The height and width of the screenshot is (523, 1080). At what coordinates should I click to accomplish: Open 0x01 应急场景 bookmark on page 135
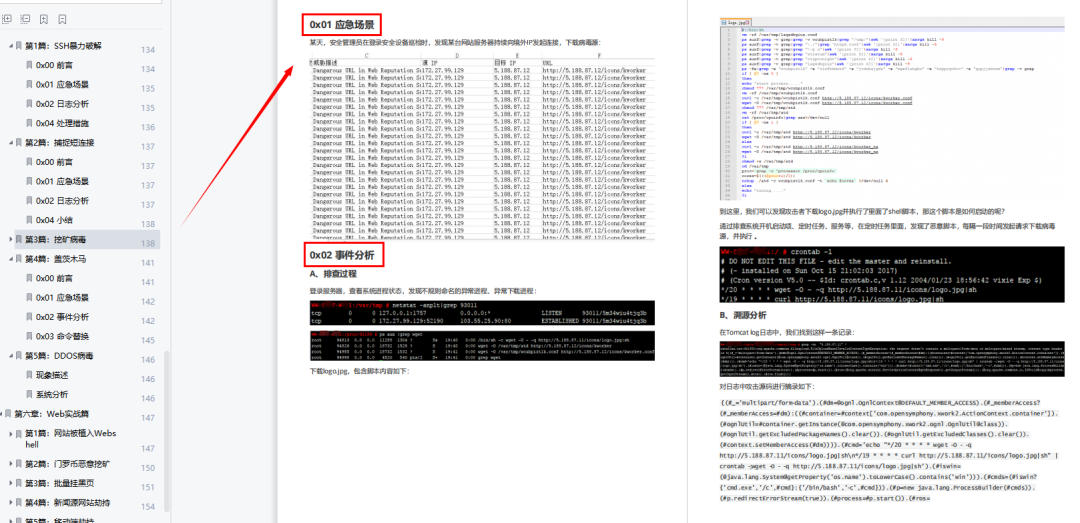62,84
